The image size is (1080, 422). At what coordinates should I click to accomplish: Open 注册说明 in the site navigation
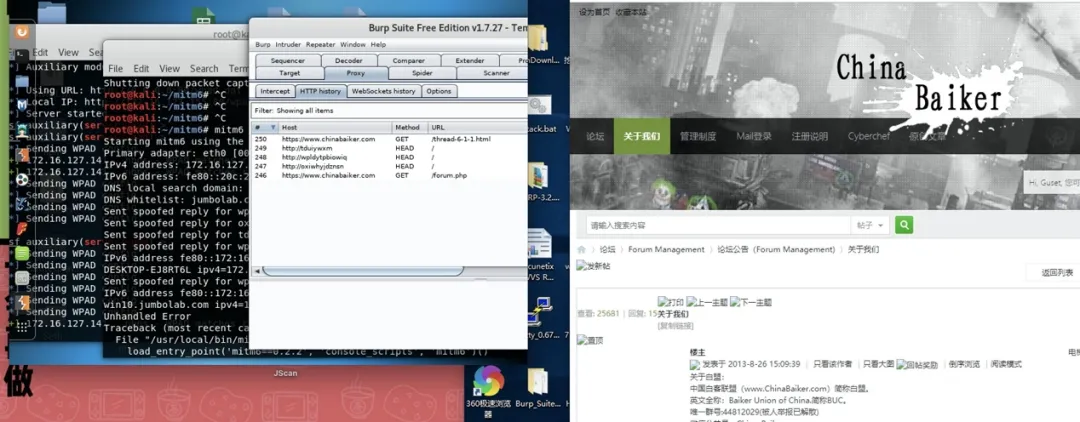[x=809, y=136]
